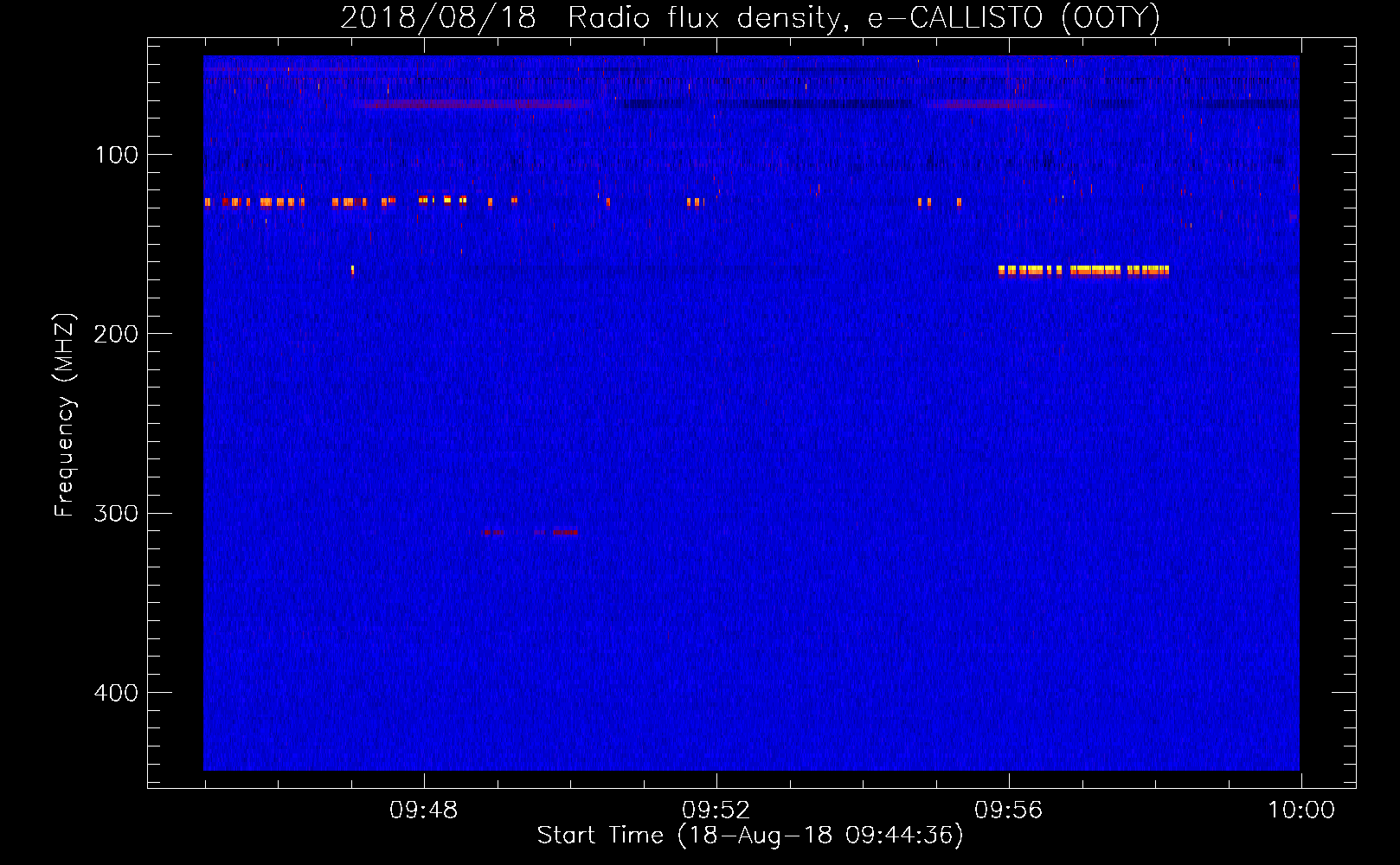The image size is (1400, 865).
Task: Click the 'Frequency (MHZ)' axis label
Action: click(x=65, y=414)
